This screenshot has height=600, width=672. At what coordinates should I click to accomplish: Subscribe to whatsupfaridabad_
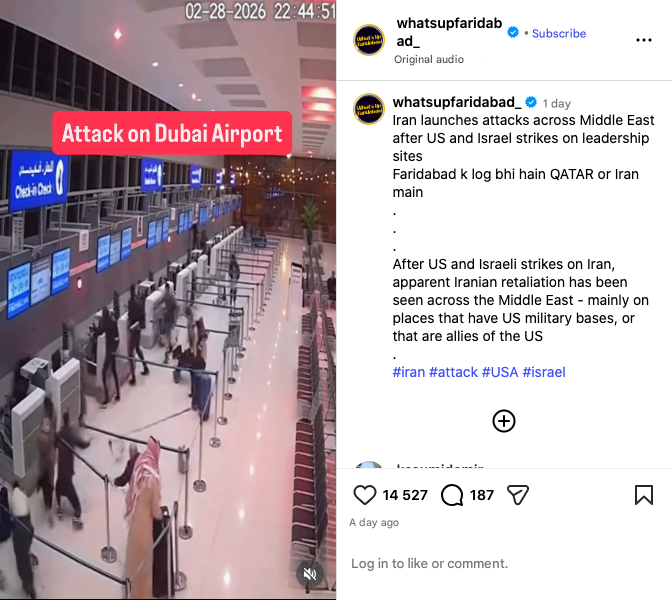point(559,33)
